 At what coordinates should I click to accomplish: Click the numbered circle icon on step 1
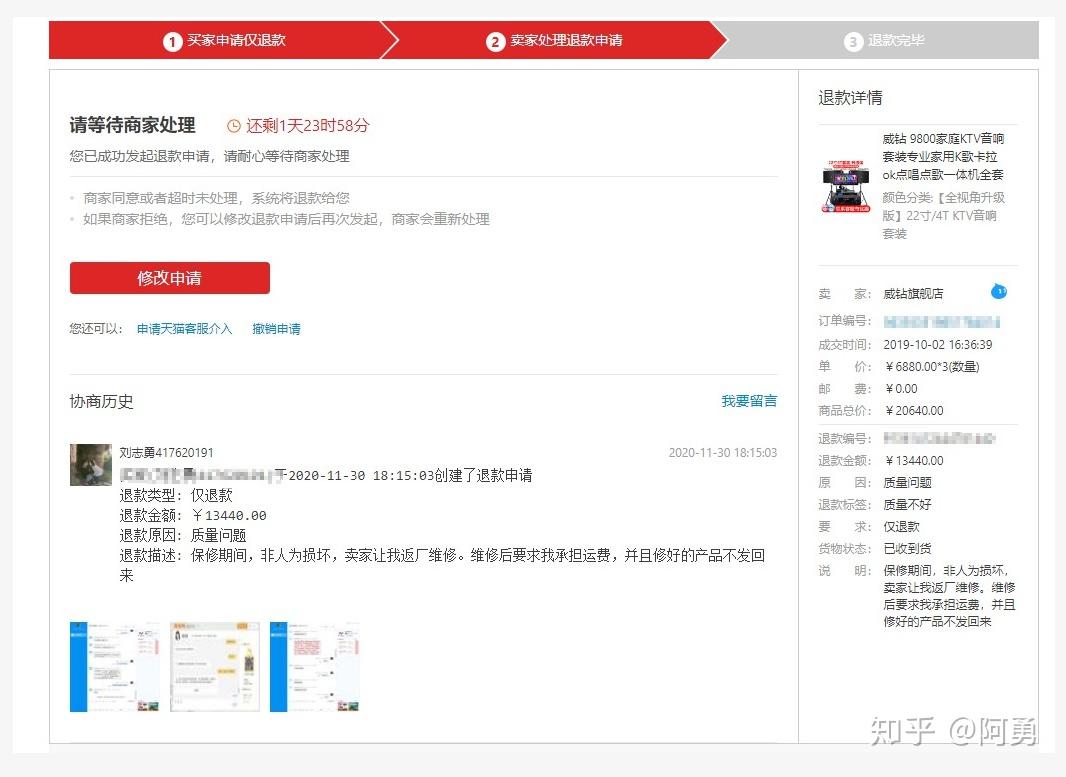[172, 41]
